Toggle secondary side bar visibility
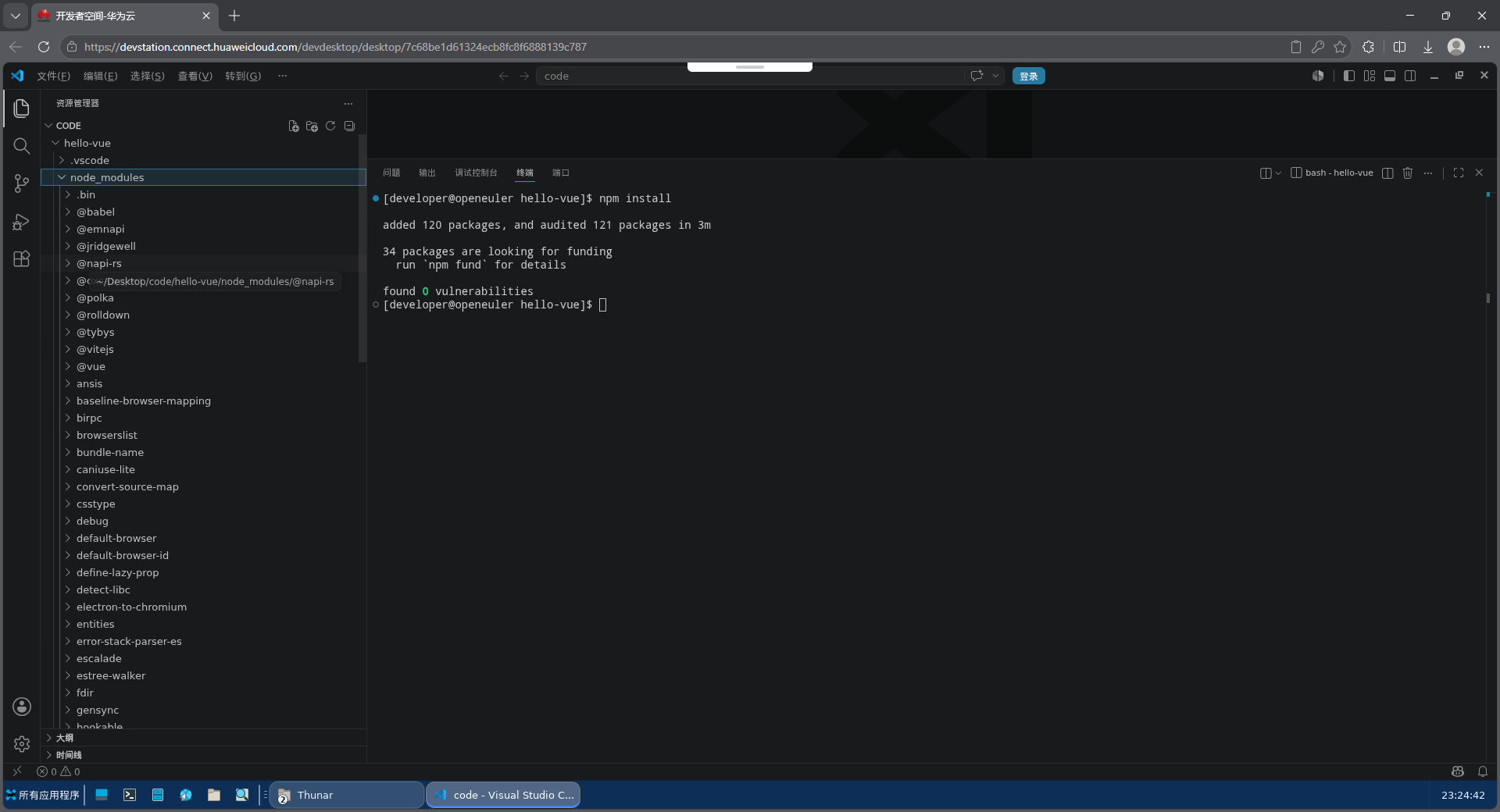This screenshot has height=812, width=1500. coord(1410,76)
